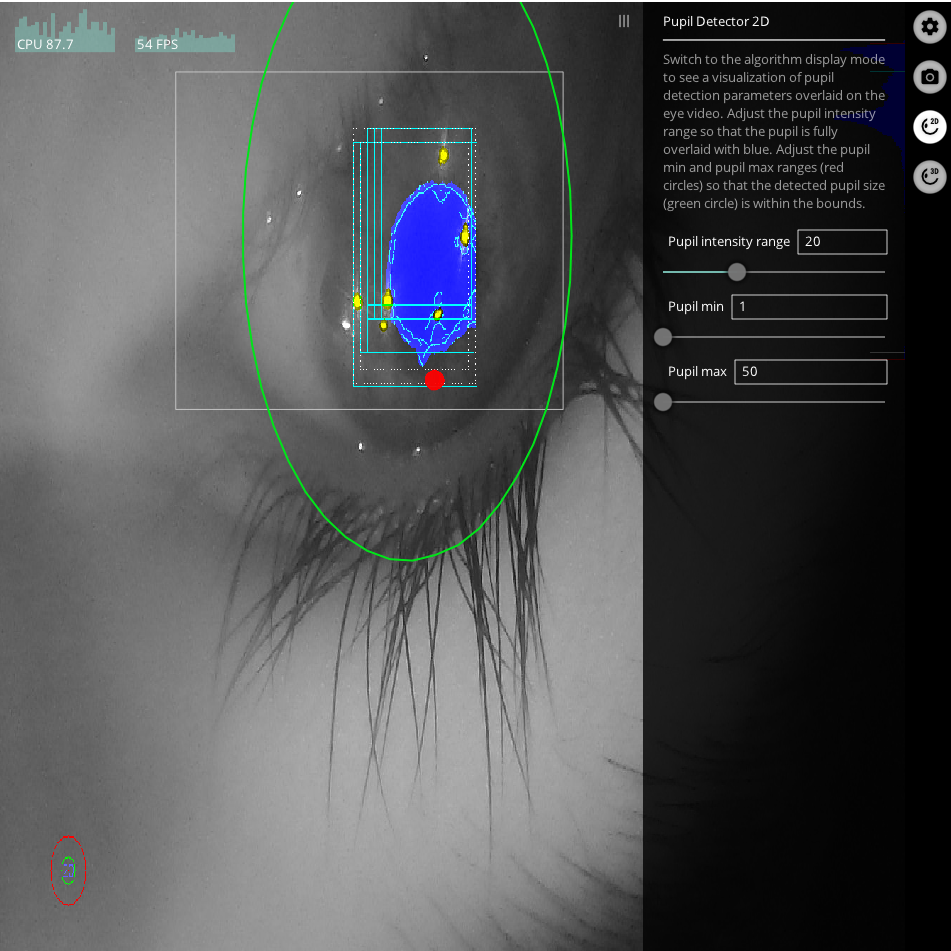951x951 pixels.
Task: Click the algorithm display mode help text
Action: (x=773, y=131)
